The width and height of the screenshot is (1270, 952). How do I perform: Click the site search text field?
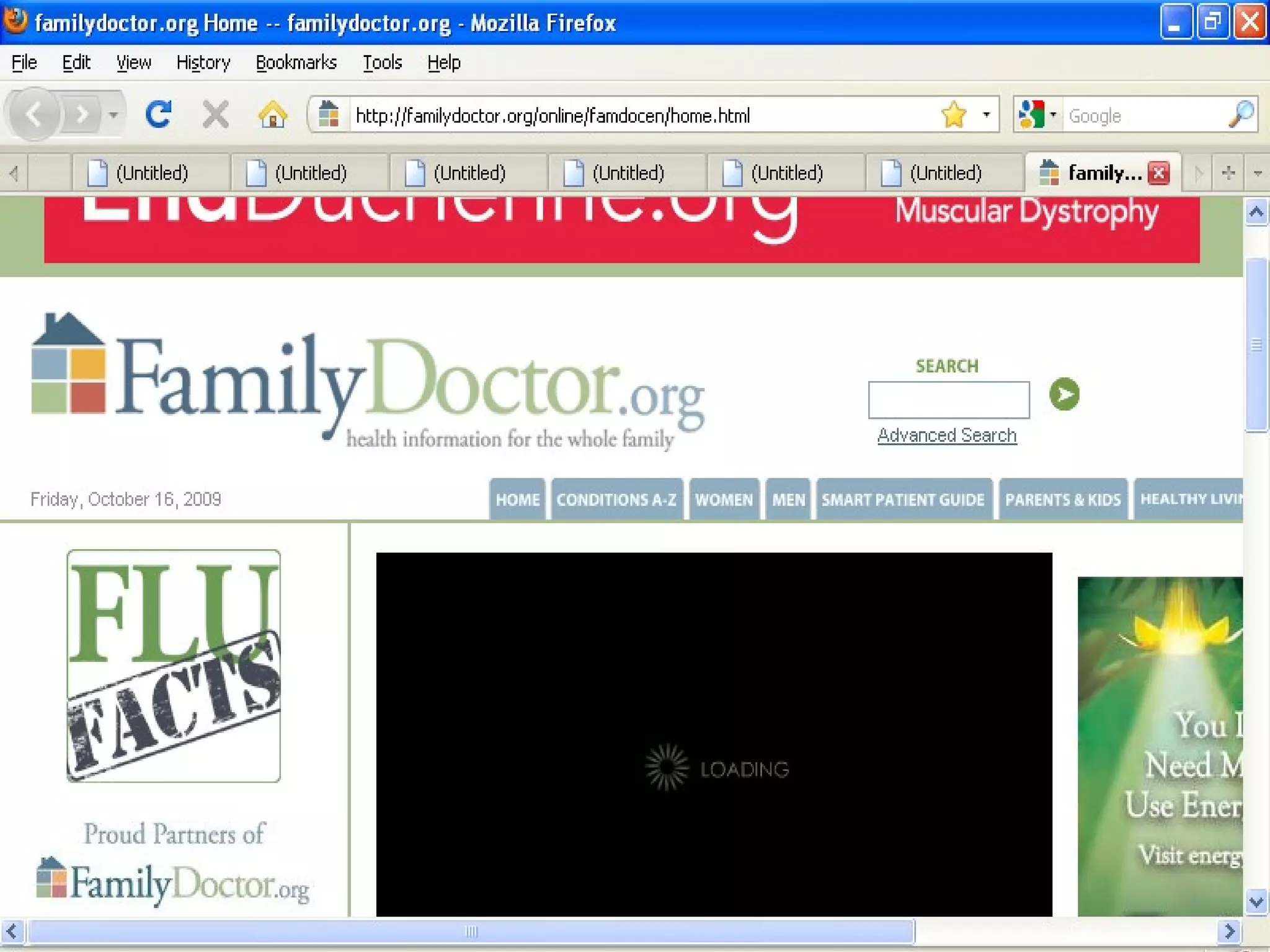tap(948, 400)
